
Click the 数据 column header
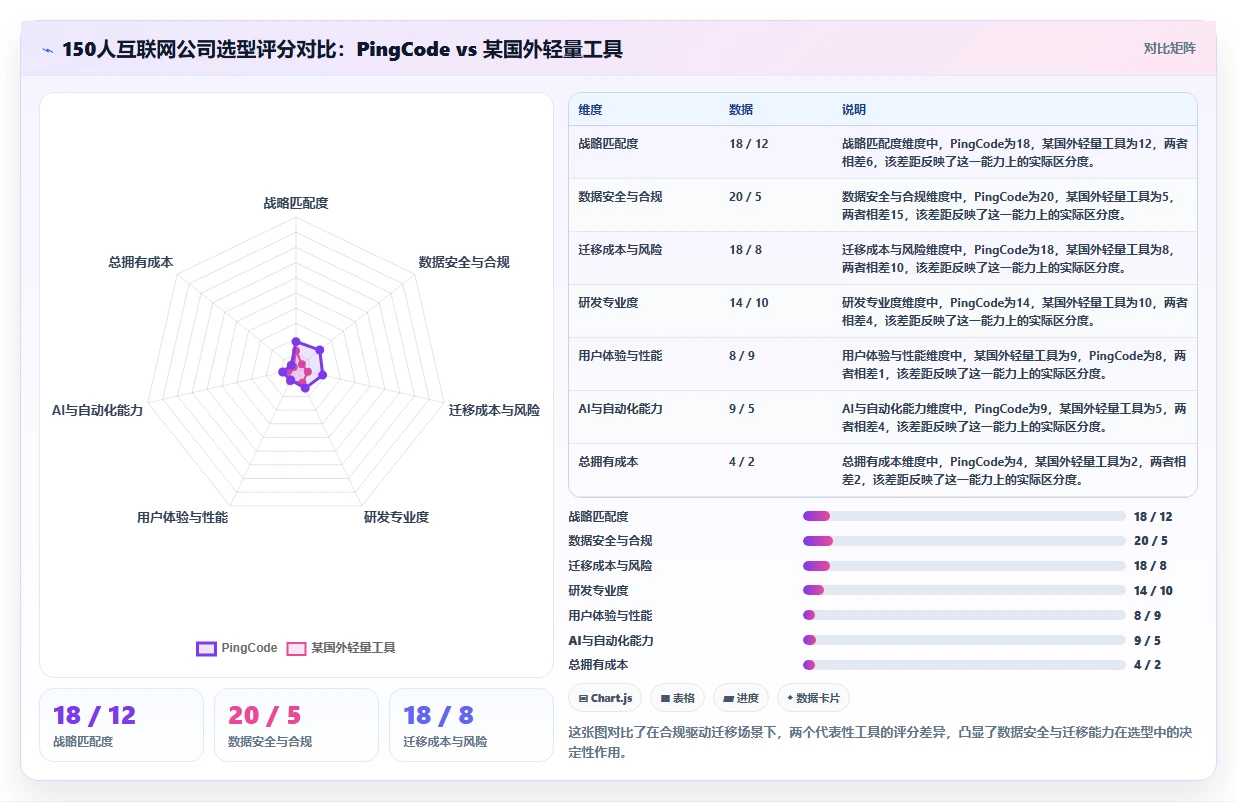pos(741,109)
